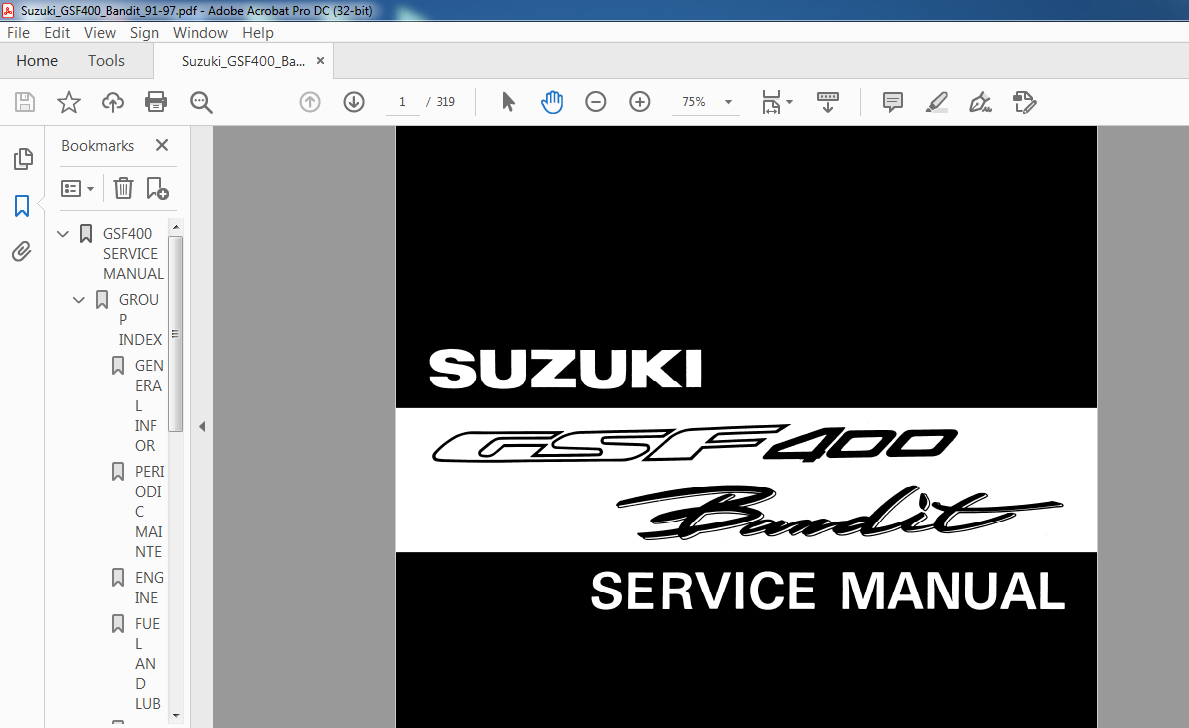Open PERIODIC MAINTE bookmark
The height and width of the screenshot is (728, 1189).
click(149, 511)
